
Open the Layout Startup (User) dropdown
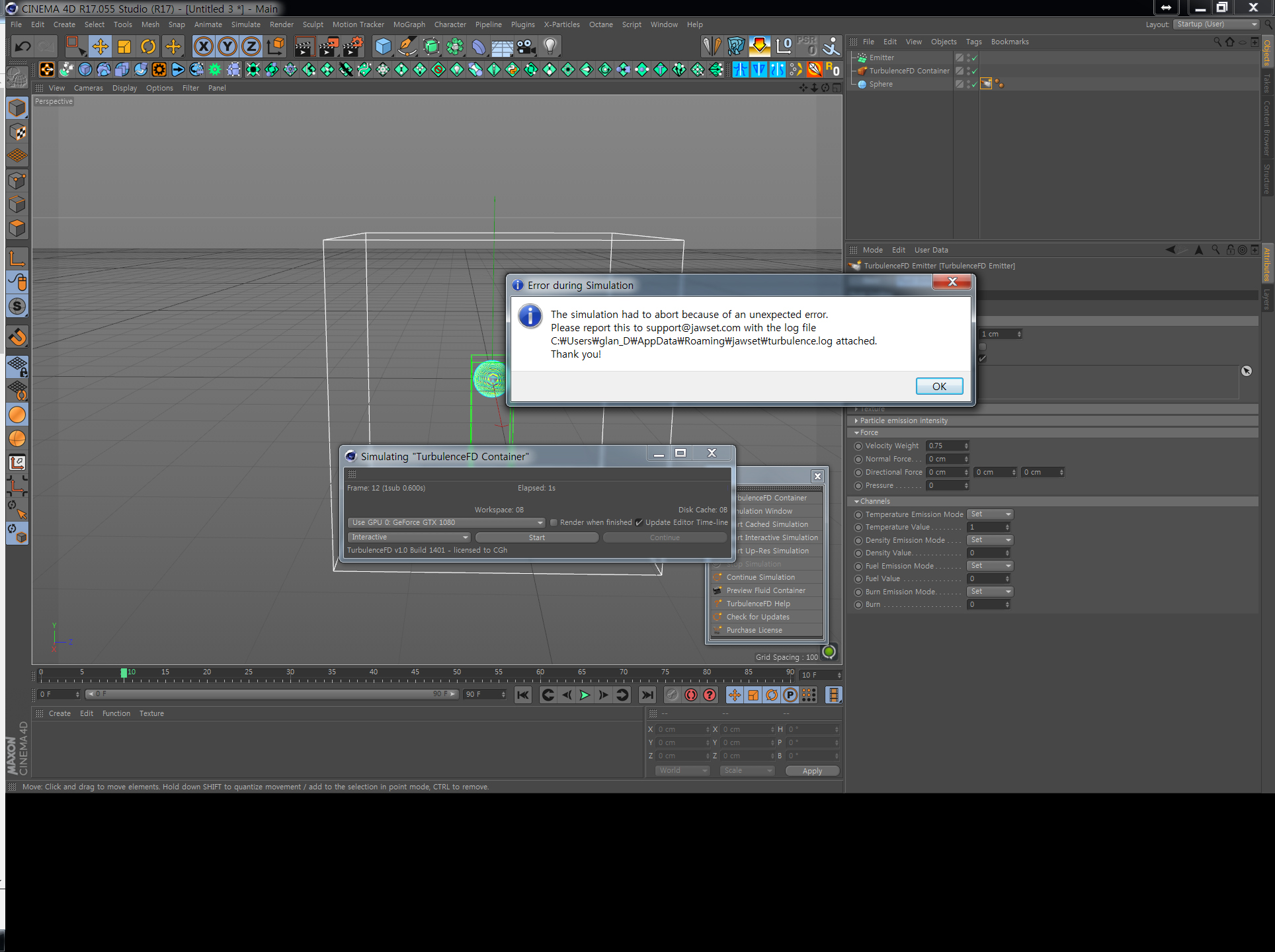[1216, 24]
